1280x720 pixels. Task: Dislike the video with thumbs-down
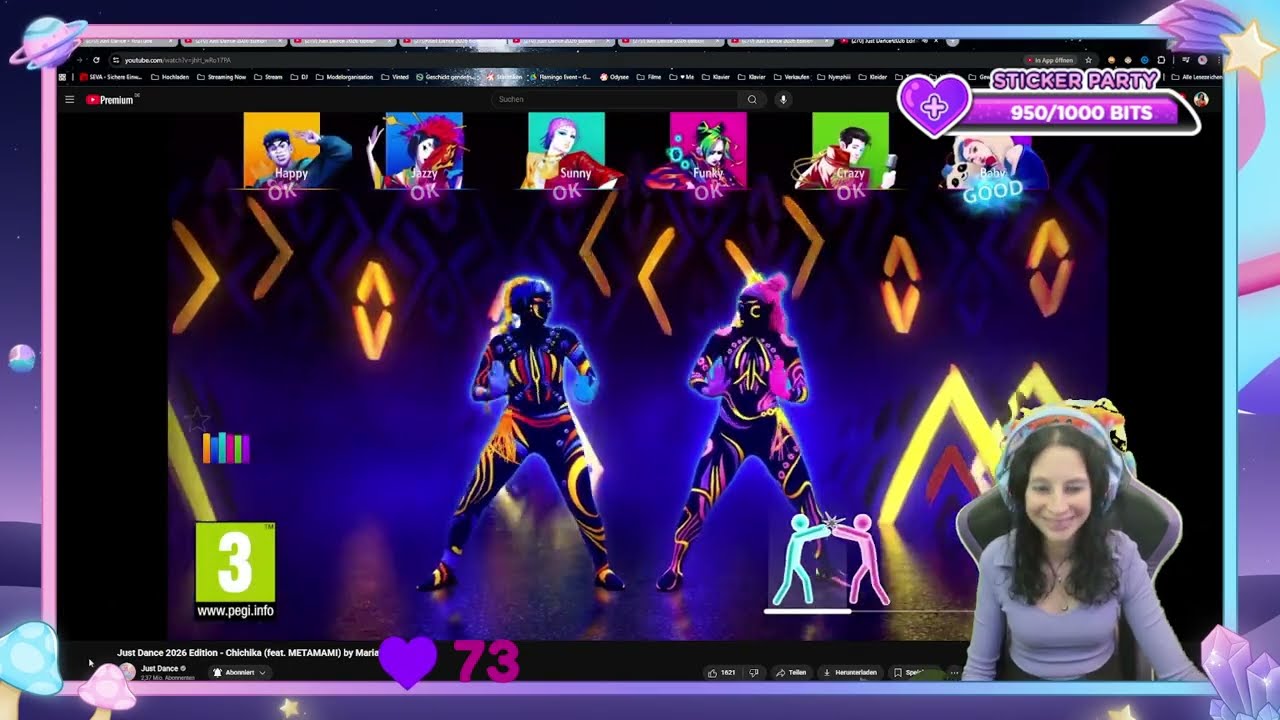pos(754,672)
